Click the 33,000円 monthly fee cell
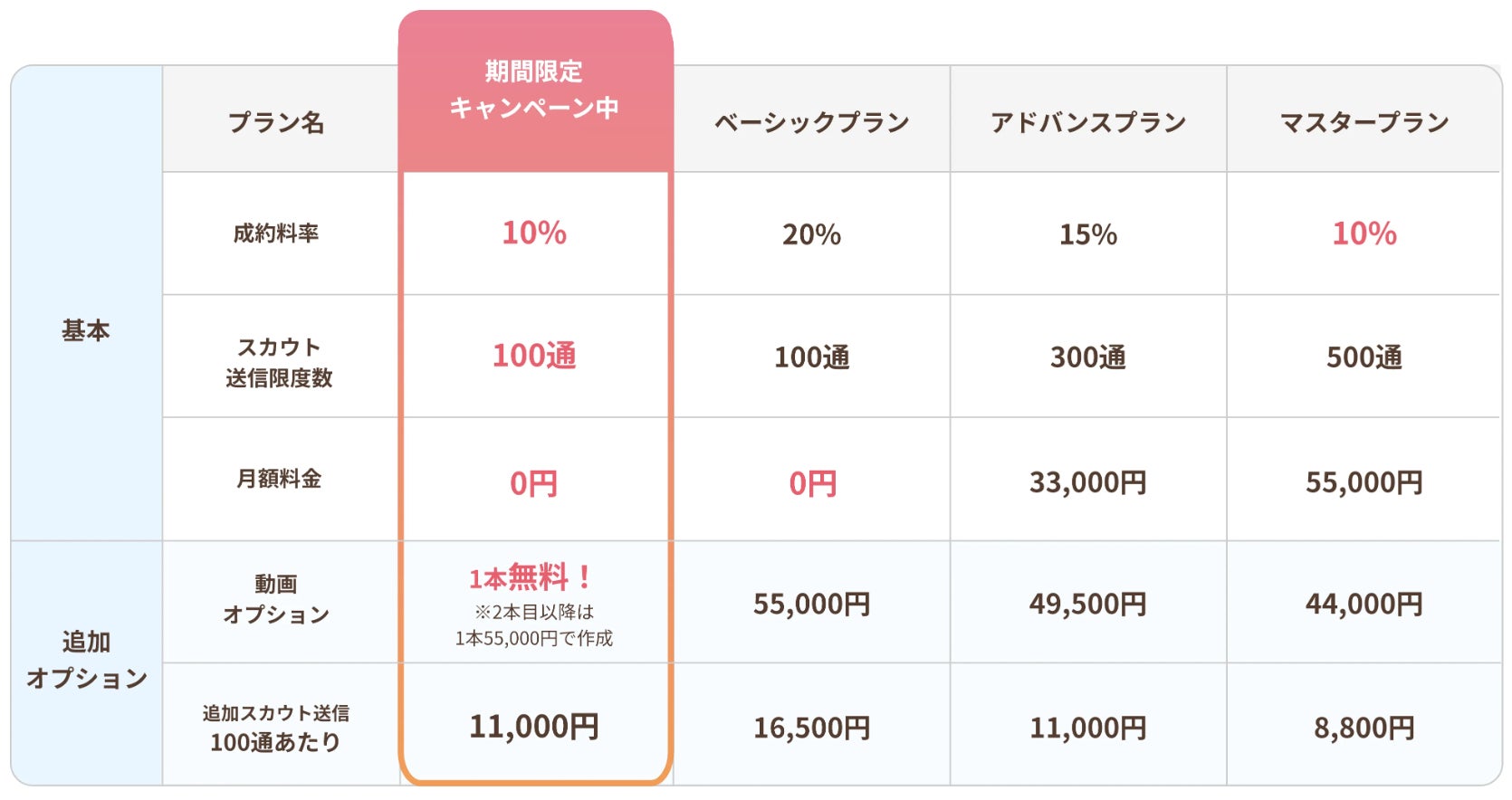The height and width of the screenshot is (800, 1512). click(x=1088, y=482)
